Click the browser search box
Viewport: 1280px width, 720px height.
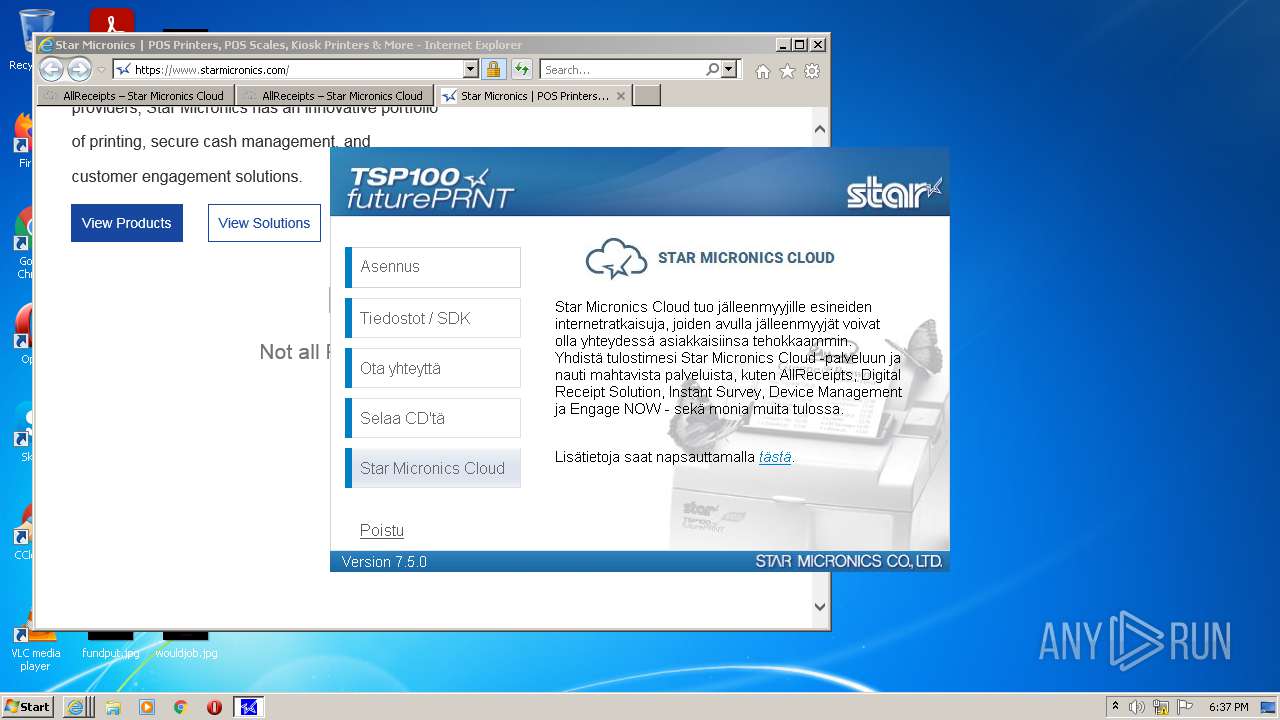tap(622, 70)
